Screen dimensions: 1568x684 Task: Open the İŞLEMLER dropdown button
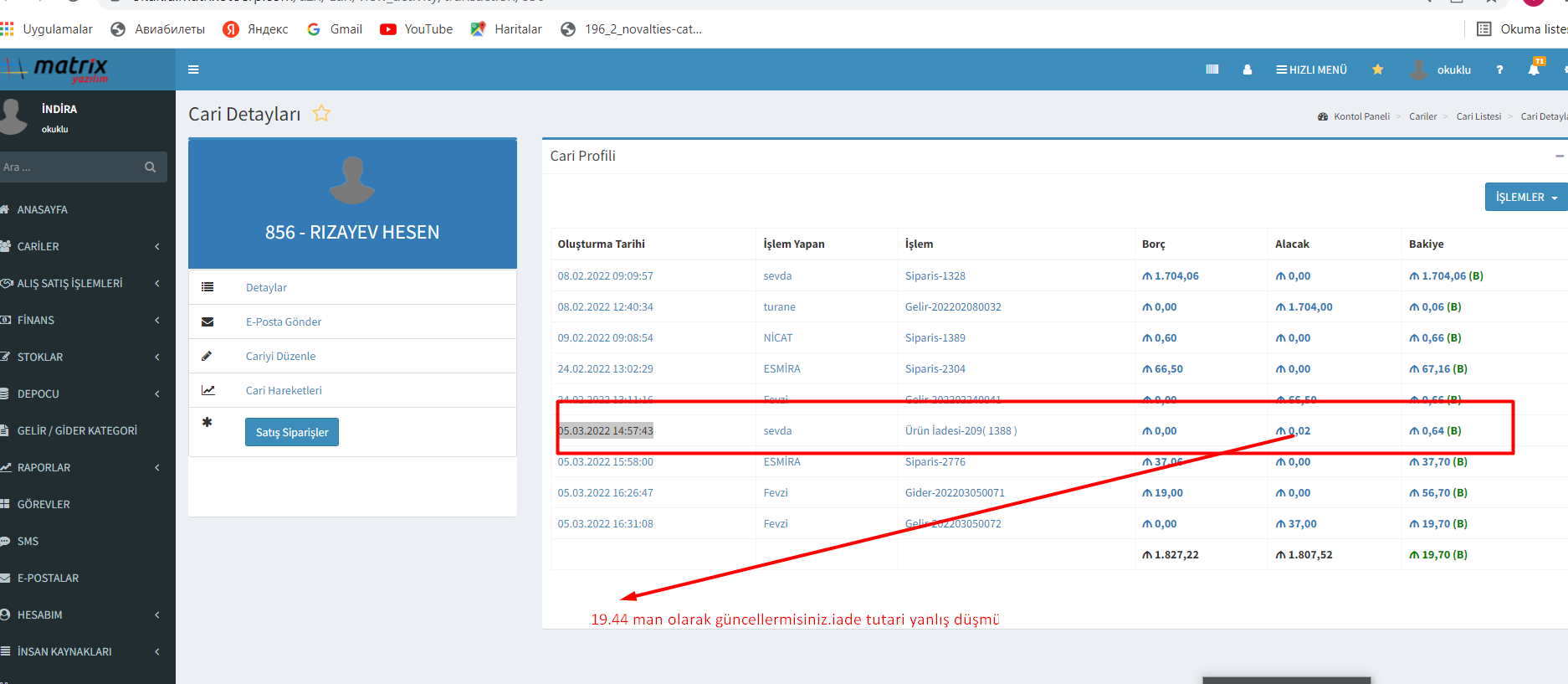tap(1525, 198)
